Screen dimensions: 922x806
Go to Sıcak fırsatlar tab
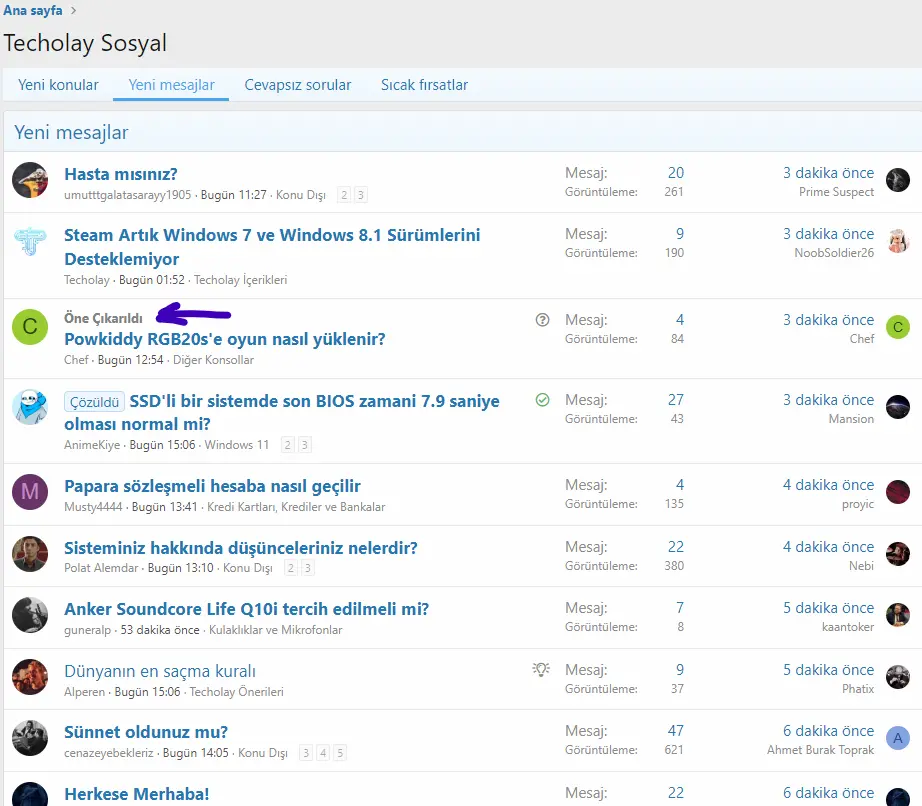424,85
